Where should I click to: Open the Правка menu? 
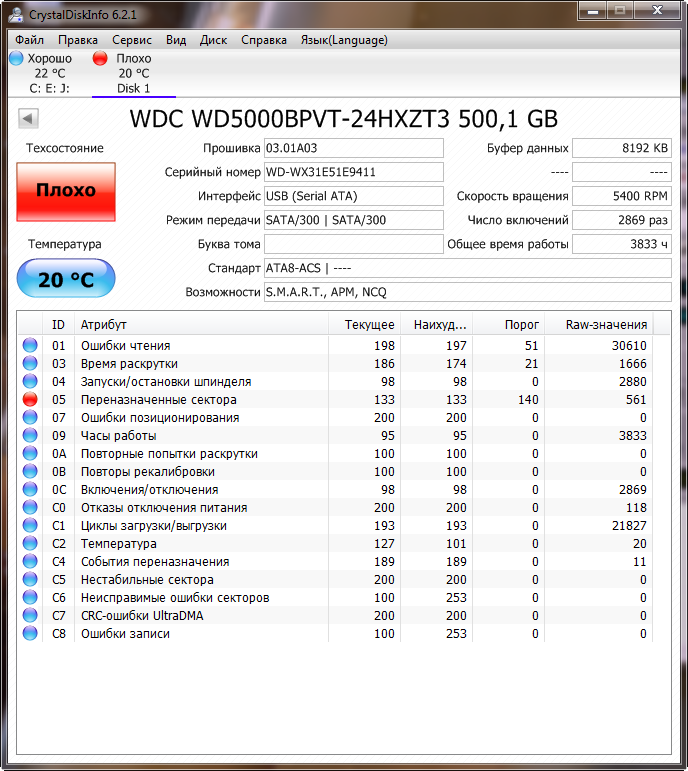78,40
